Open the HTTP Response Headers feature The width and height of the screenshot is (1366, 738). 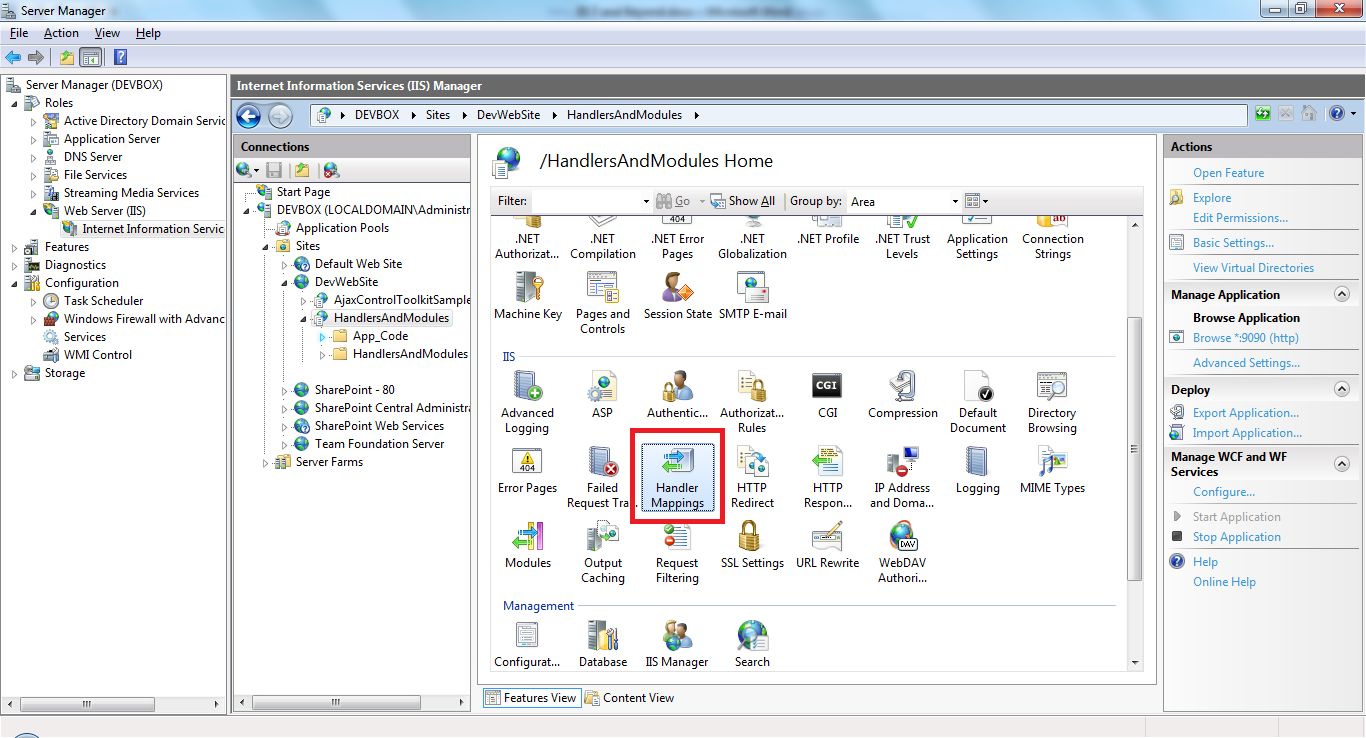(827, 477)
